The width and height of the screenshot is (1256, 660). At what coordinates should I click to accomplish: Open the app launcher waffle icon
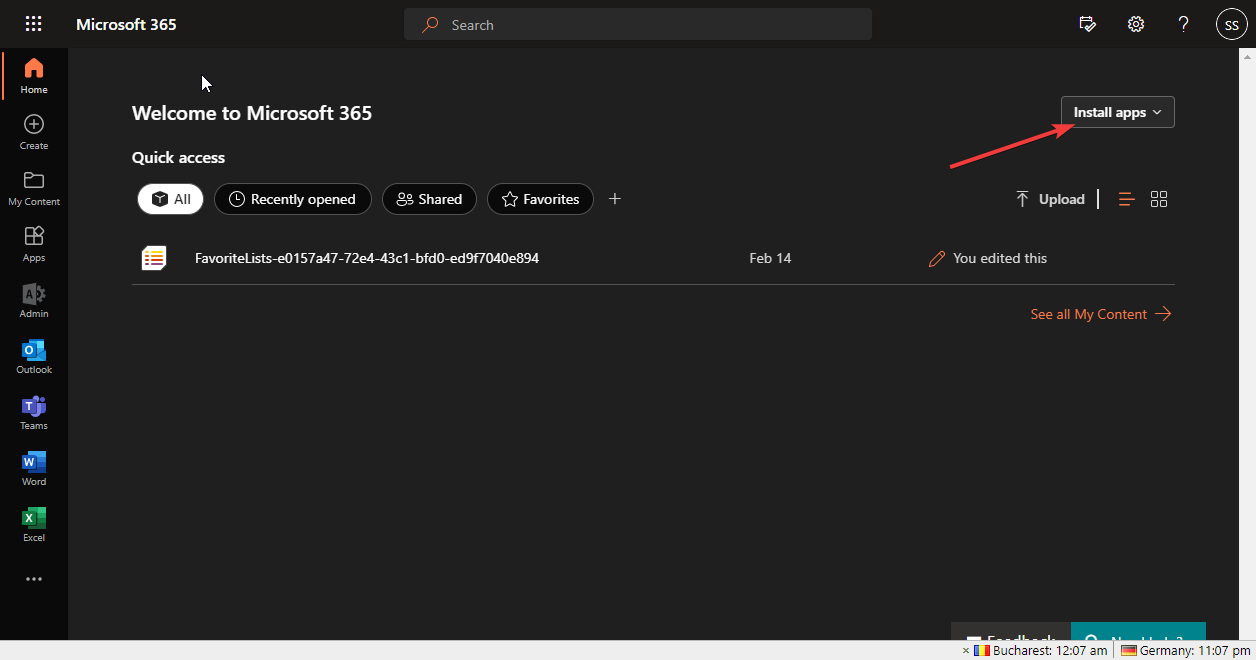tap(34, 24)
